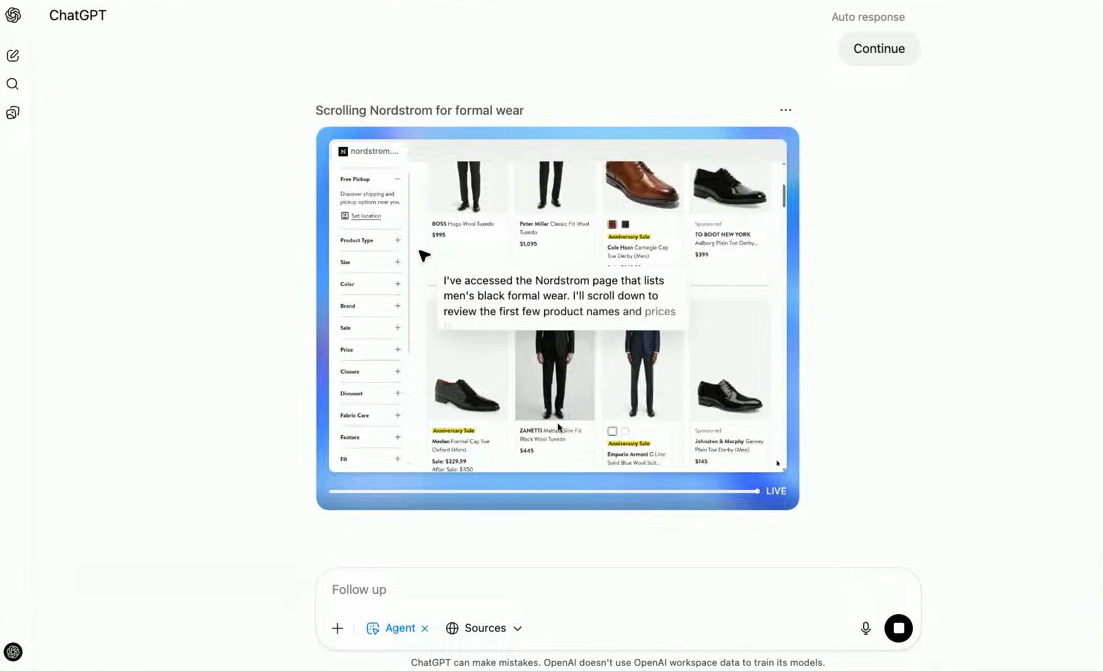Click the $145 price text
Viewport: 1103px width, 671px height.
point(701,461)
